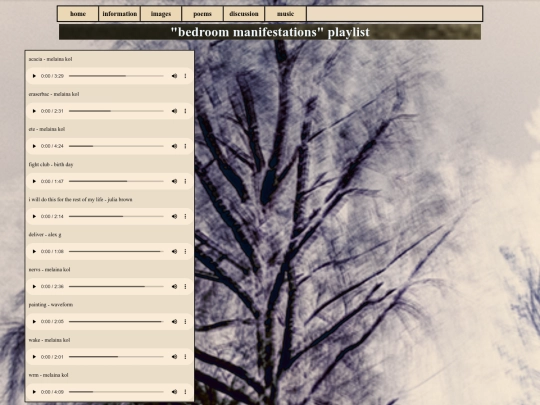The height and width of the screenshot is (405, 540).
Task: Click the 'painting - waveform' title text
Action: (51, 305)
